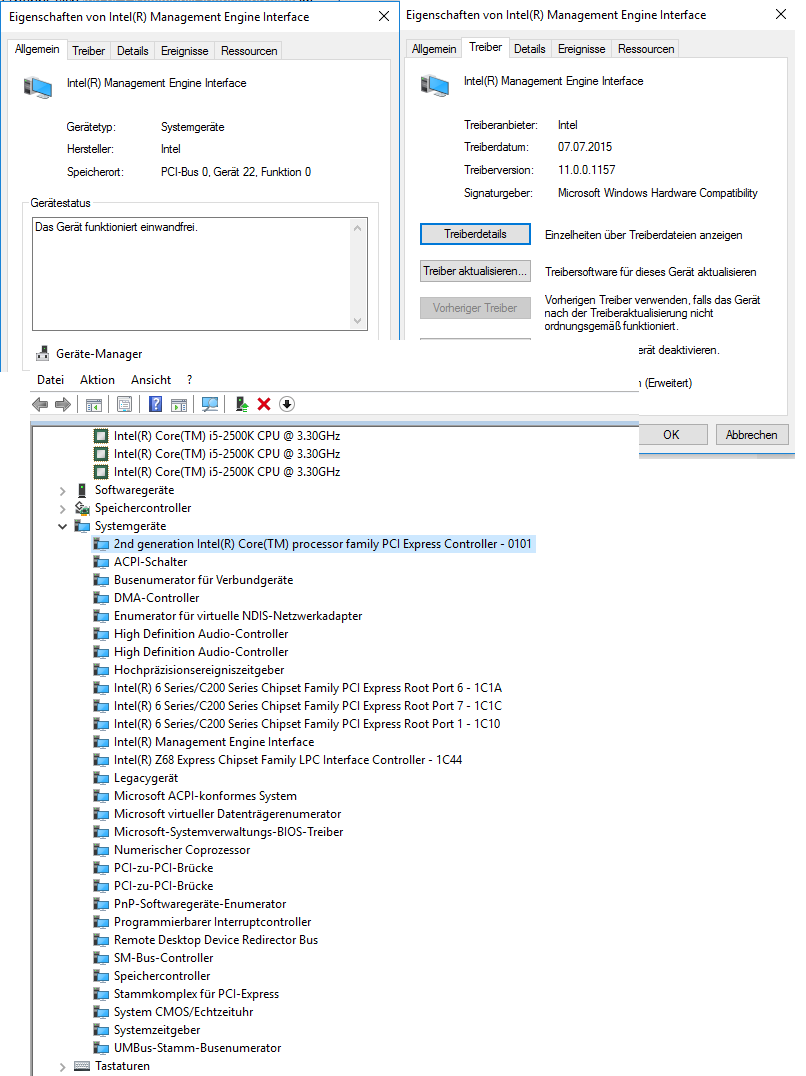
Task: Open Ereignisse tab in right properties window
Action: [x=582, y=49]
